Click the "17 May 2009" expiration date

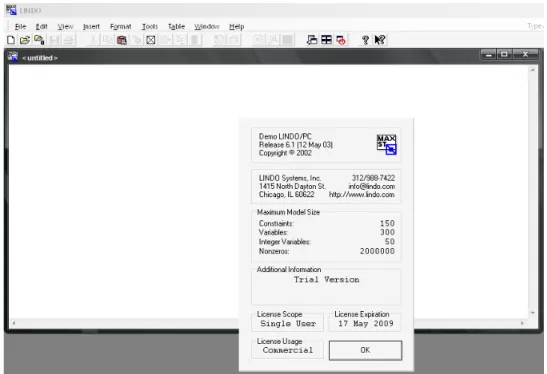366,323
